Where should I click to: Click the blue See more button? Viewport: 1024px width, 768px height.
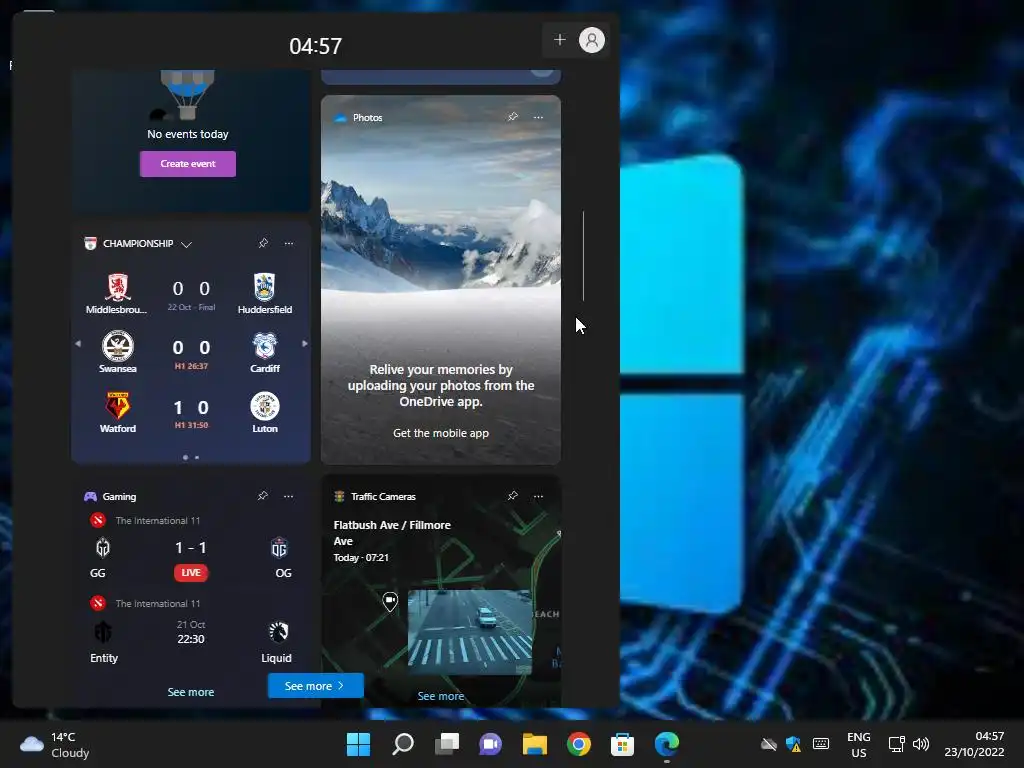point(315,686)
